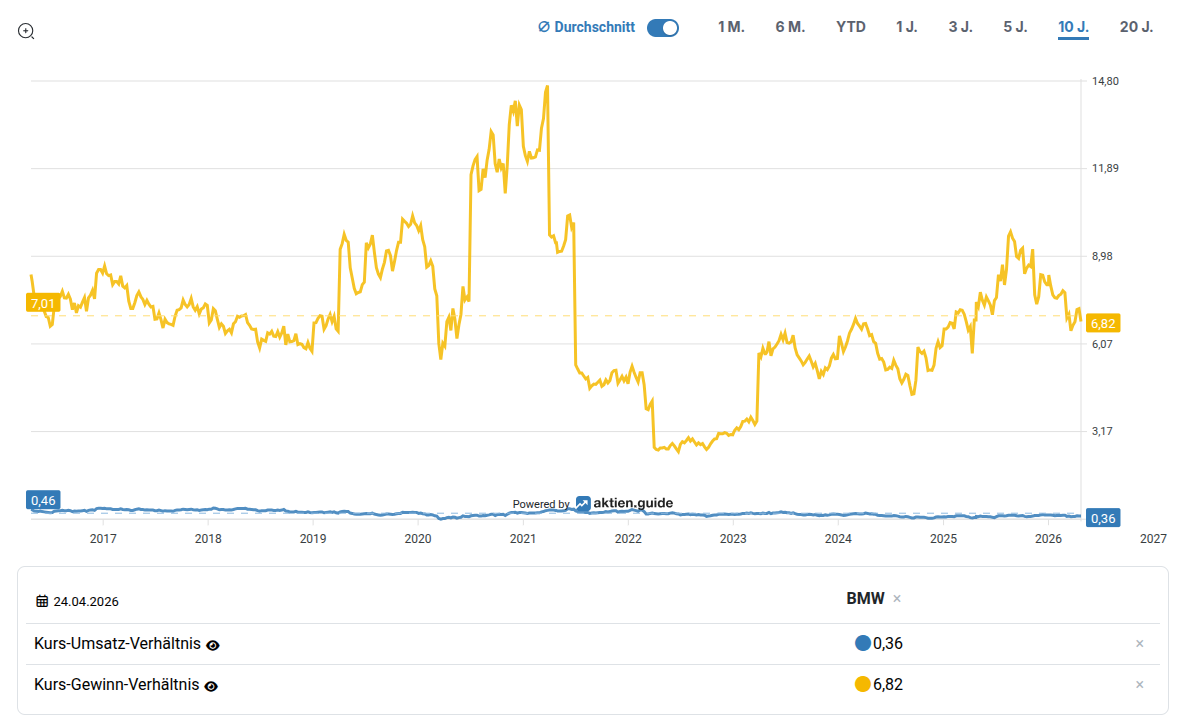The height and width of the screenshot is (724, 1184).
Task: Select the 1 M. time range
Action: pos(731,27)
